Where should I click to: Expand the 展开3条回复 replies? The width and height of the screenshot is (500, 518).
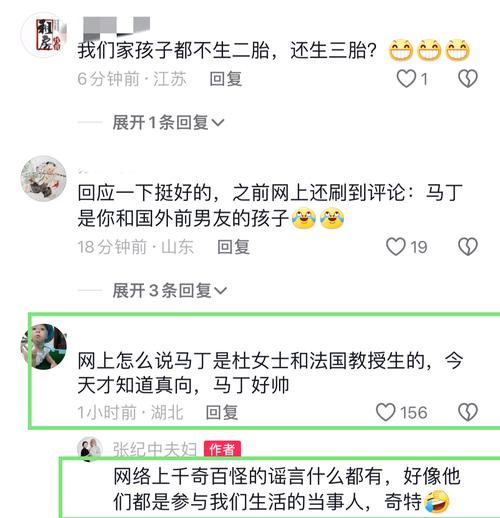[170, 290]
